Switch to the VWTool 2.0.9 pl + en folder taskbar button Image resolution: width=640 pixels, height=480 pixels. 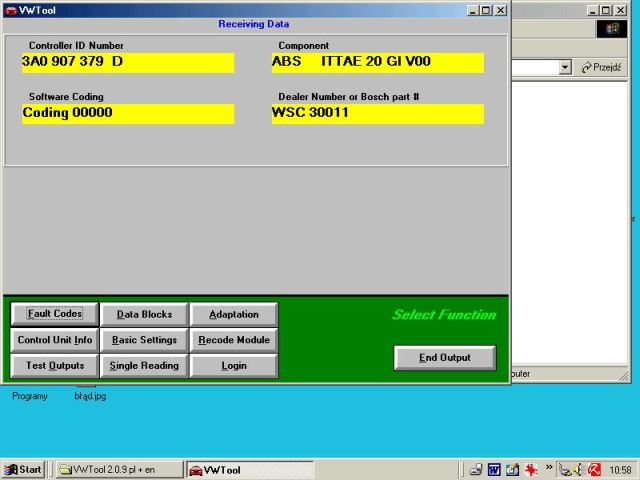pyautogui.click(x=120, y=470)
